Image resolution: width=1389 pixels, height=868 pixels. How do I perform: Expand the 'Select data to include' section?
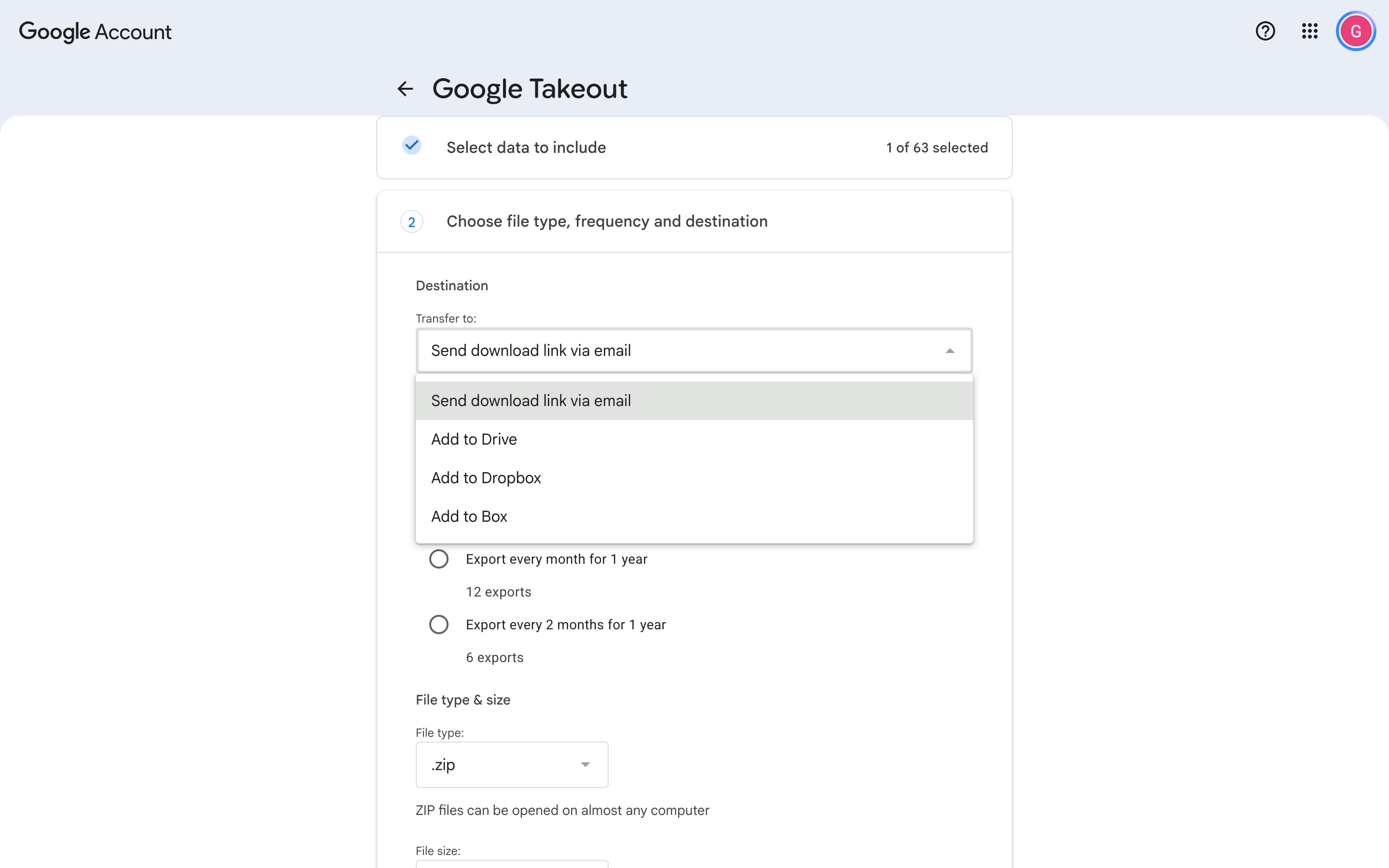pyautogui.click(x=694, y=148)
